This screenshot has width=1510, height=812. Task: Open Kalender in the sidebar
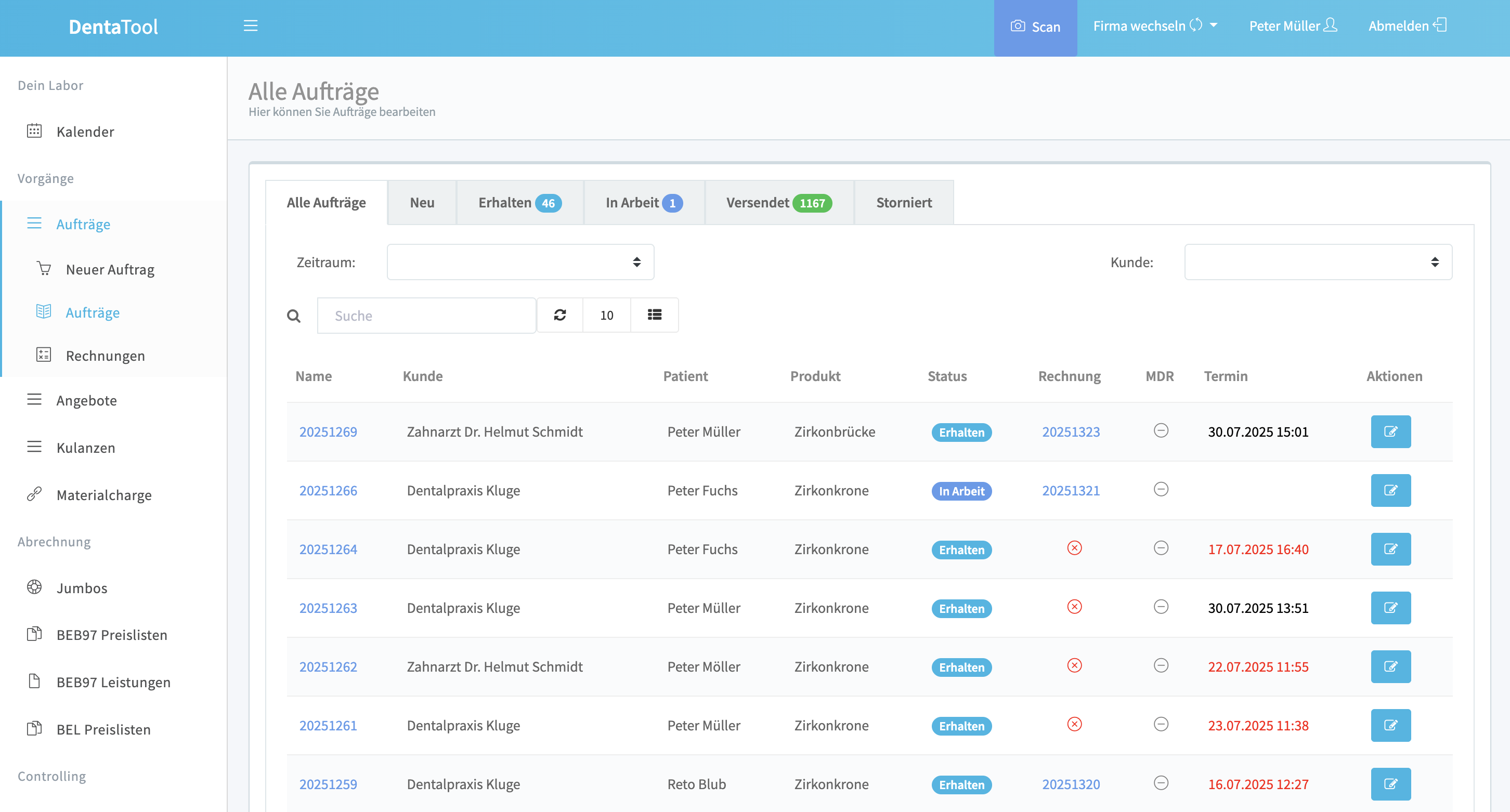point(85,131)
